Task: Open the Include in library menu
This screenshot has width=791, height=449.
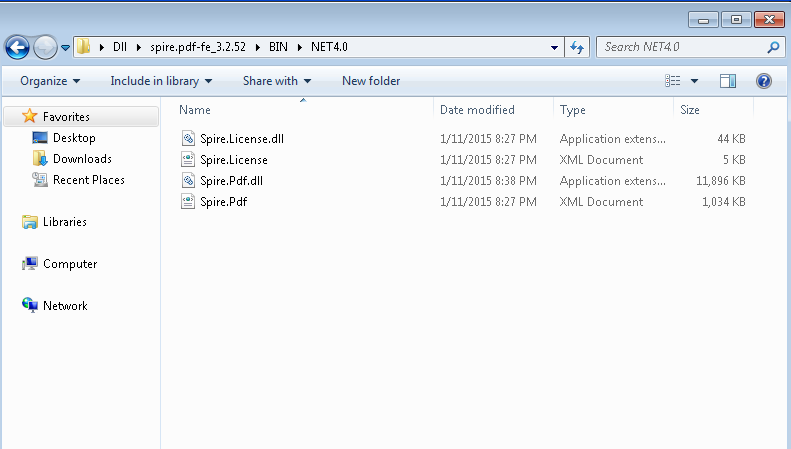Action: 161,81
